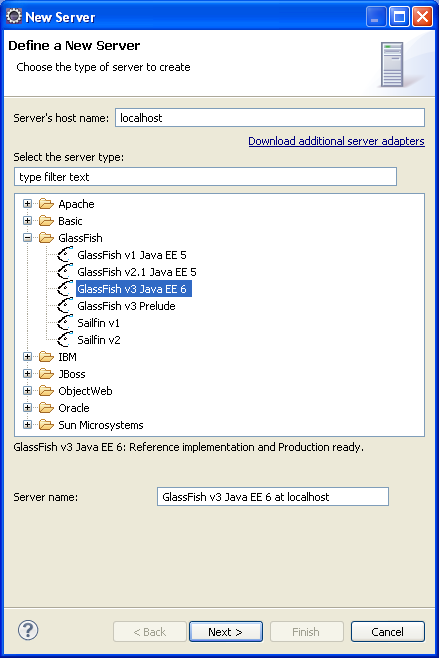Viewport: 439px width, 658px height.
Task: Maximize the New Server dialog
Action: 399,17
